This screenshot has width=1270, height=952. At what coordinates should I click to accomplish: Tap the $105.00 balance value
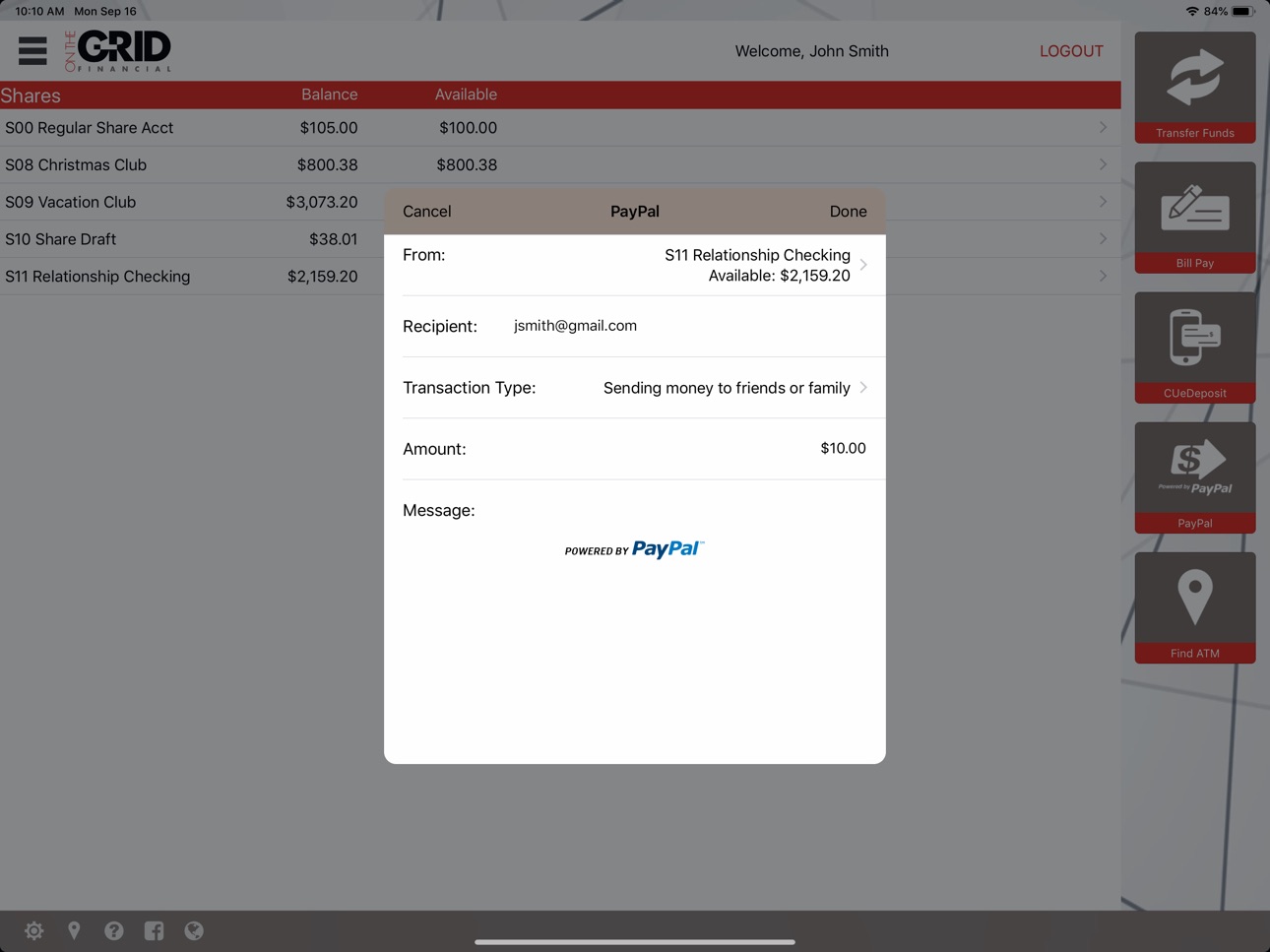[329, 128]
